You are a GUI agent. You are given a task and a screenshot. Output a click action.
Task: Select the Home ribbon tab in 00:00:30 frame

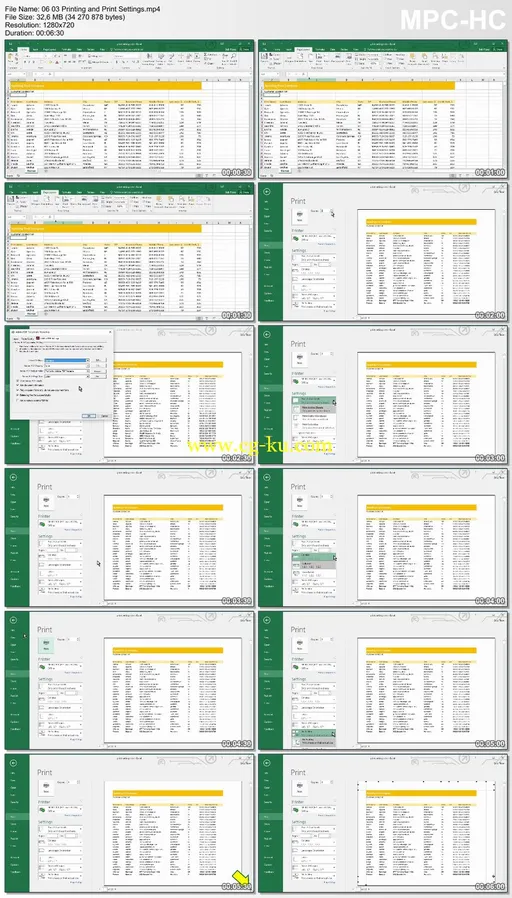point(23,49)
